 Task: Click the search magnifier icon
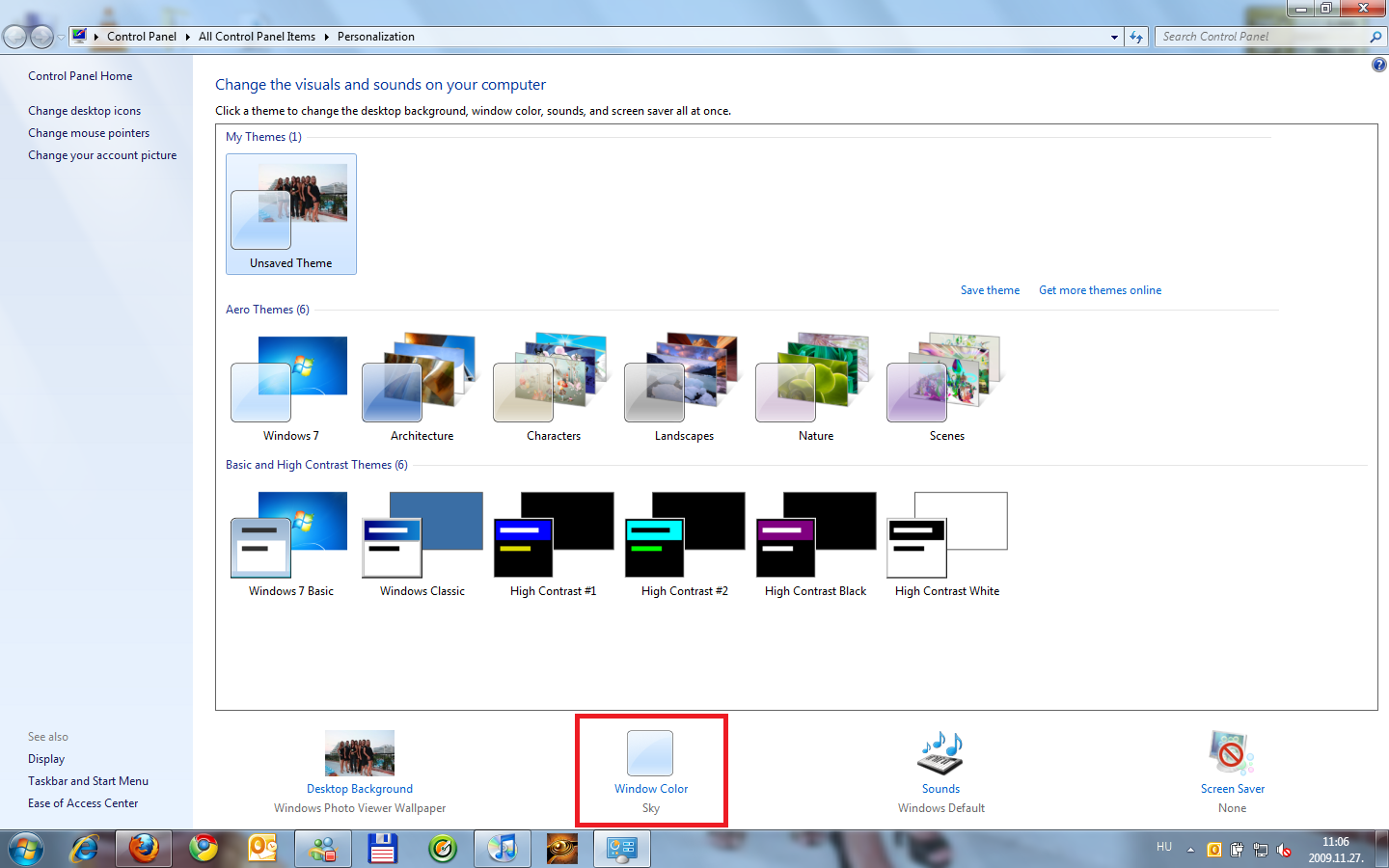1375,37
